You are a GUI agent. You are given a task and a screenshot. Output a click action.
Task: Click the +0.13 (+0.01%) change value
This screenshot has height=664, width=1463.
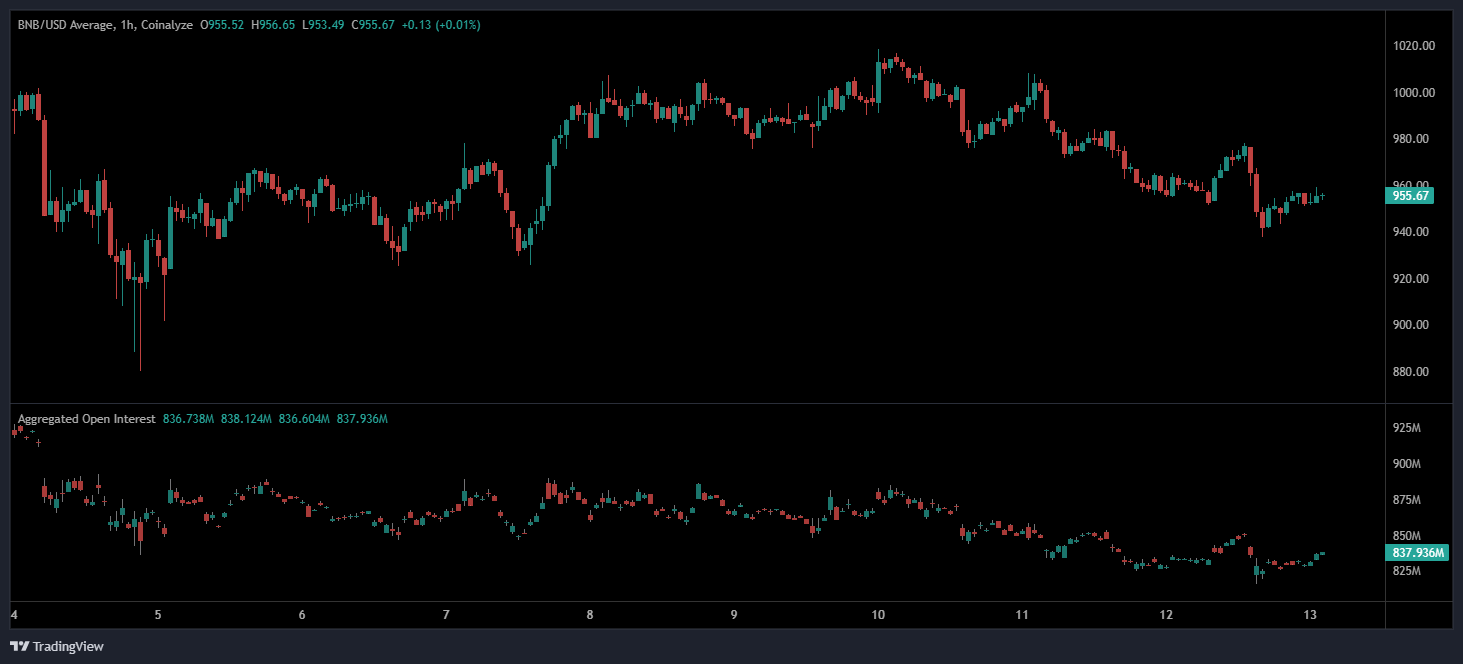point(440,24)
